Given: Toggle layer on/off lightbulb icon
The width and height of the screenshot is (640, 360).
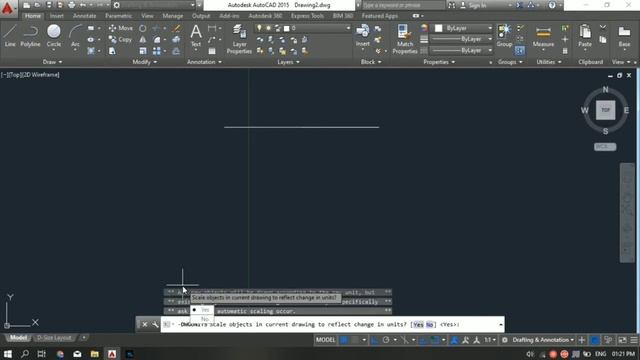Looking at the screenshot, I should [x=259, y=28].
